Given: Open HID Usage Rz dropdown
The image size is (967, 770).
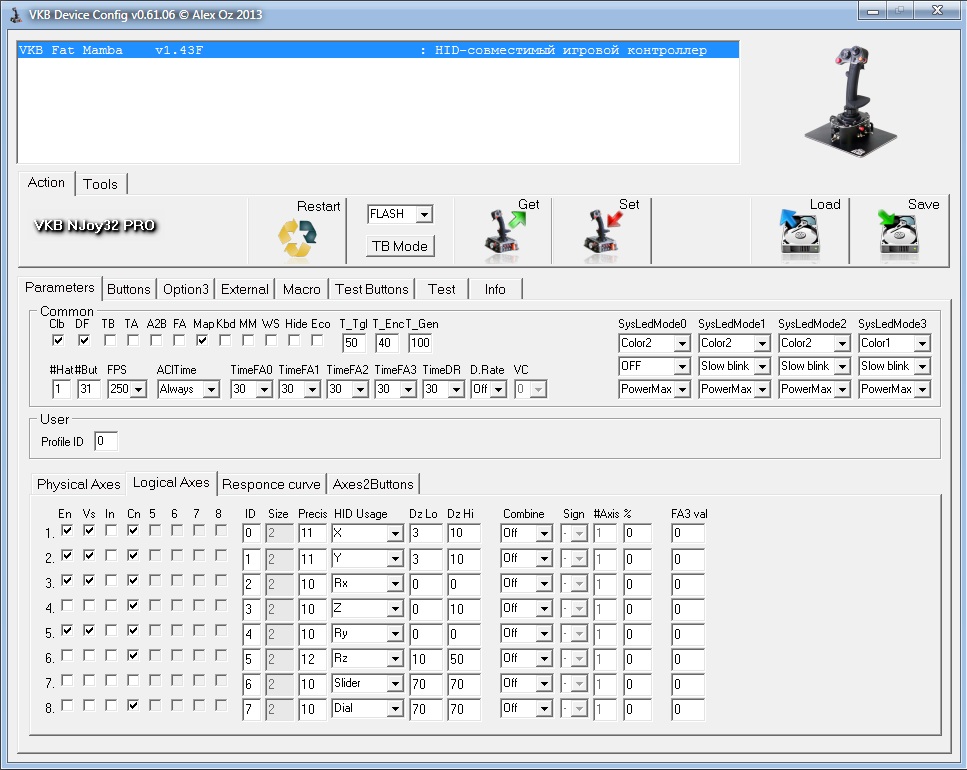Looking at the screenshot, I should click(368, 658).
